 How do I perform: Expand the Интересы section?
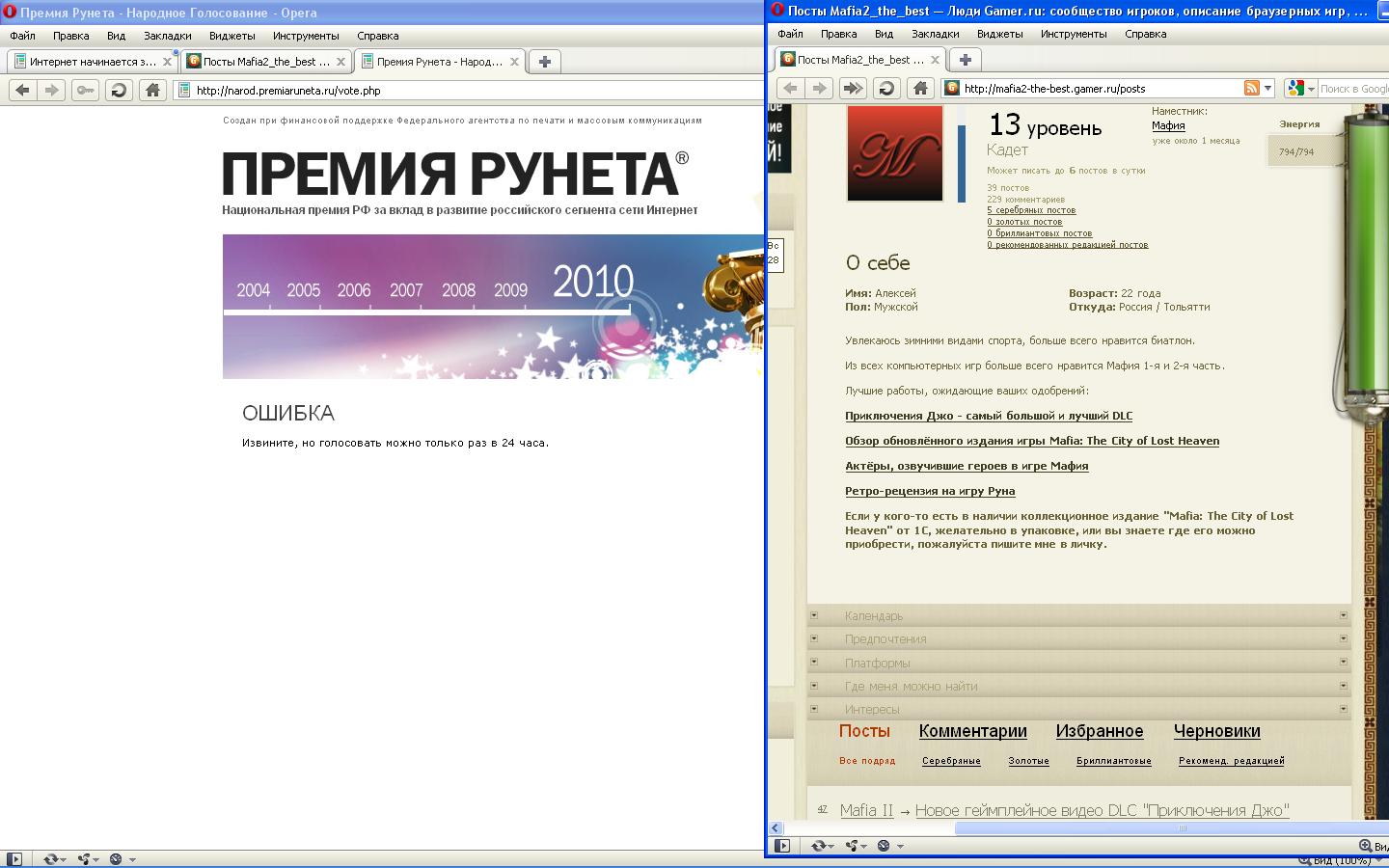point(1078,709)
